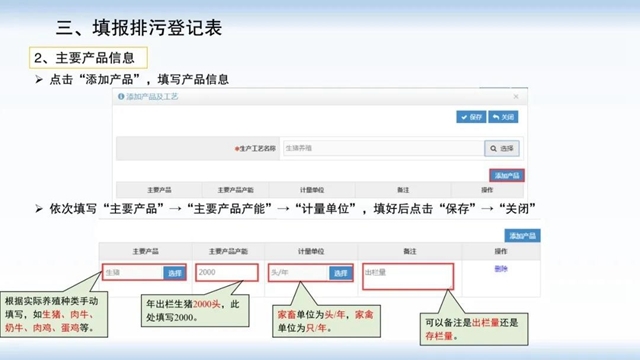The width and height of the screenshot is (640, 360).
Task: Click the 操作 header in the upper table
Action: pyautogui.click(x=487, y=190)
